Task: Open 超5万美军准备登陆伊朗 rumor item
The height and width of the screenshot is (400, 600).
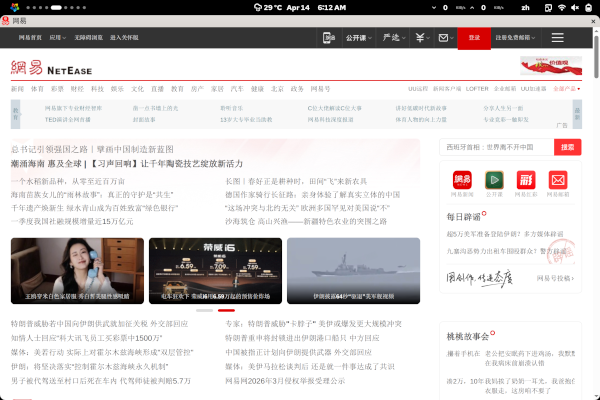Action: 505,234
